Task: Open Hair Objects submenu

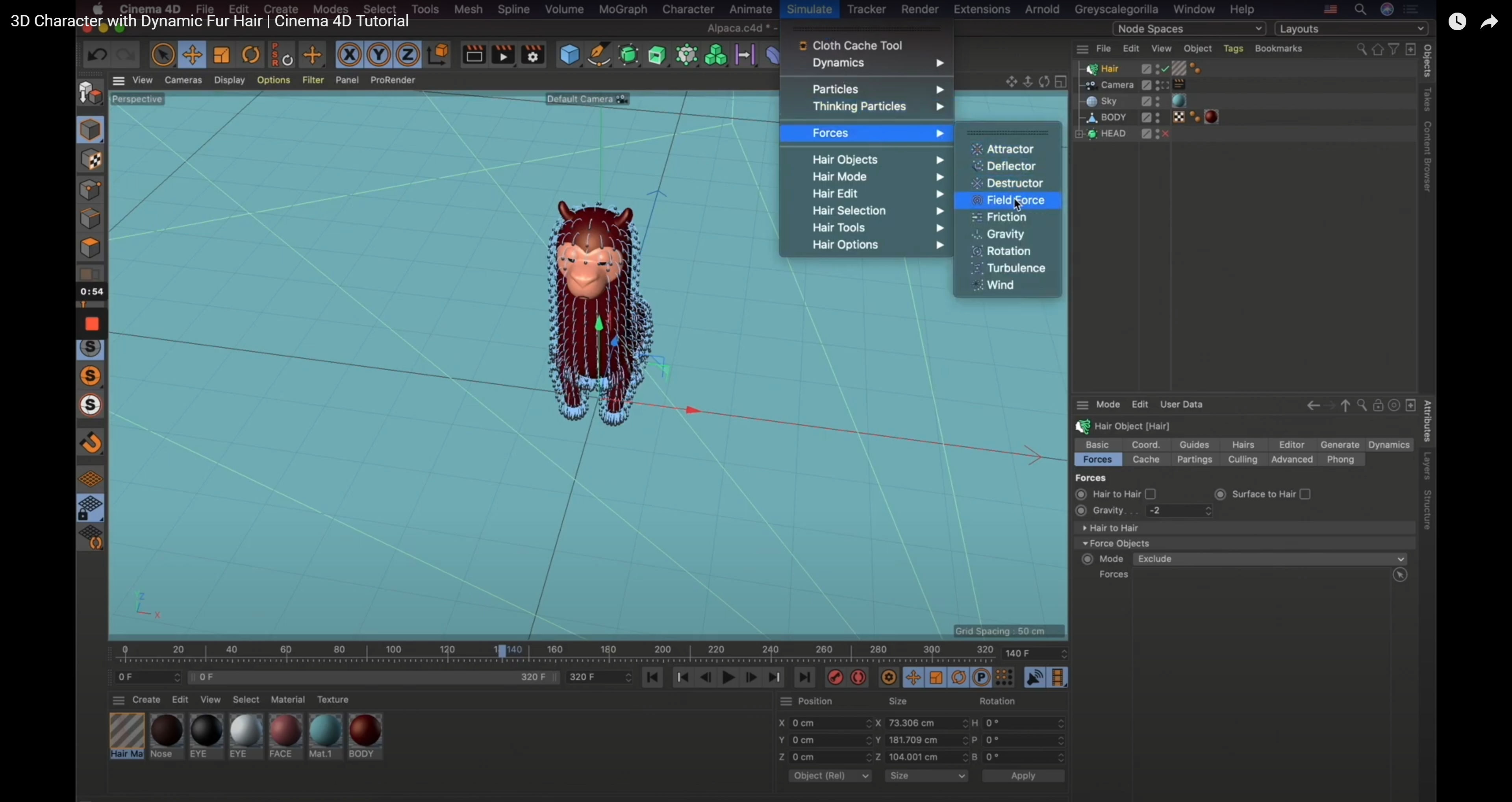Action: coord(866,160)
